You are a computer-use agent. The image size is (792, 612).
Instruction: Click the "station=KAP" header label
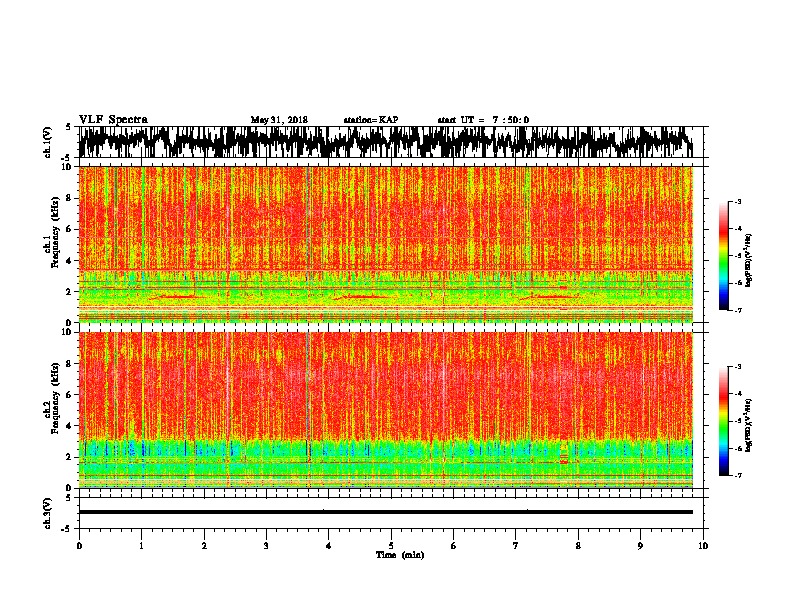tap(371, 120)
